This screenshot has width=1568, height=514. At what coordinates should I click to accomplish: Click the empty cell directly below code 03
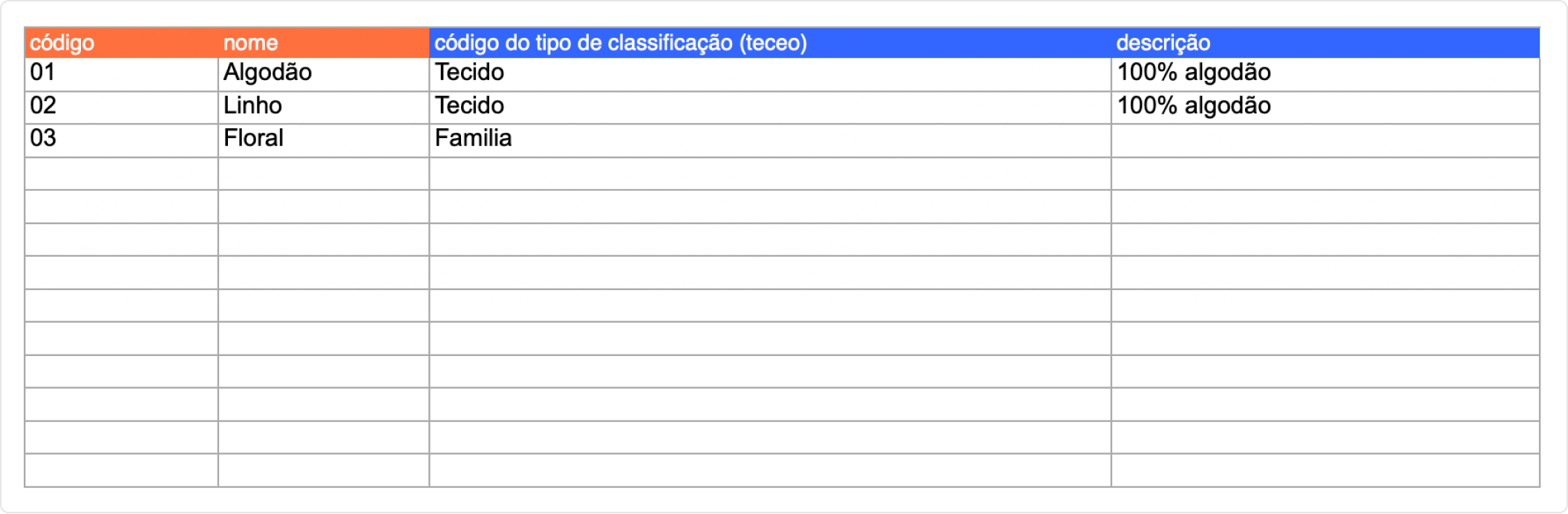pyautogui.click(x=121, y=173)
